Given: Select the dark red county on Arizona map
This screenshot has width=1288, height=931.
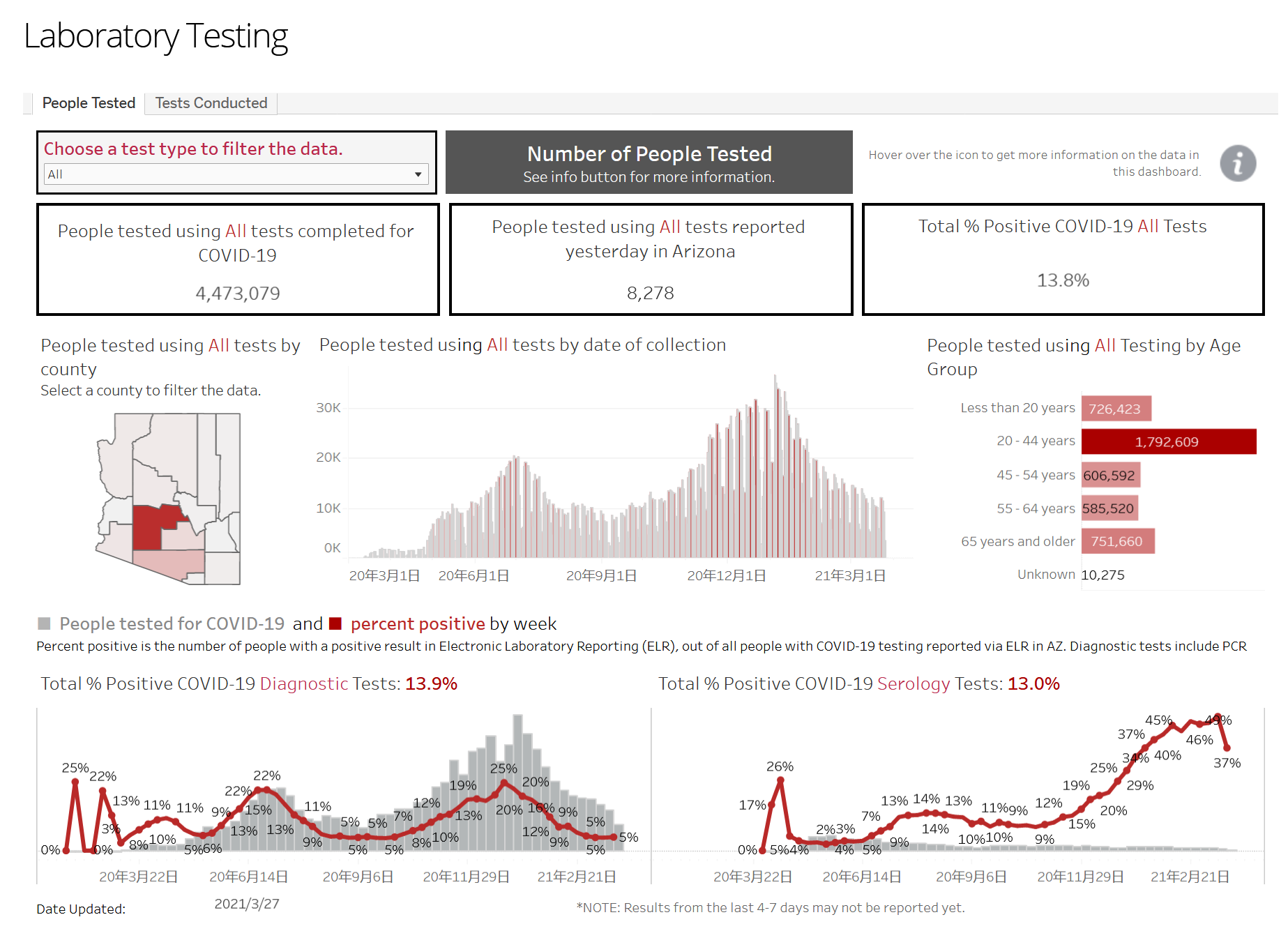Looking at the screenshot, I should click(150, 527).
